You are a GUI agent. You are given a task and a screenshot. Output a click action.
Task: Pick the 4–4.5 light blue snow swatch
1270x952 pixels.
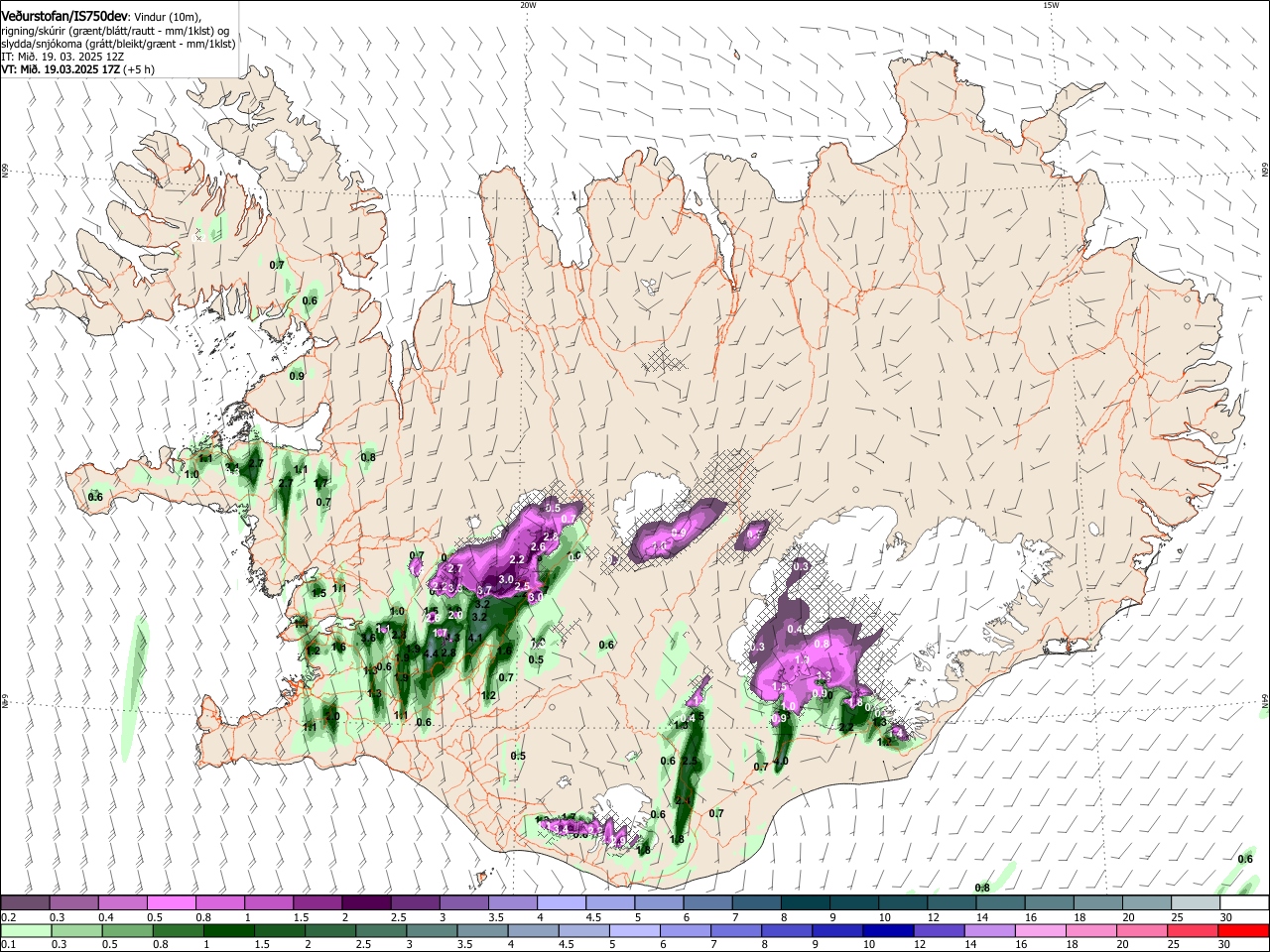click(561, 903)
